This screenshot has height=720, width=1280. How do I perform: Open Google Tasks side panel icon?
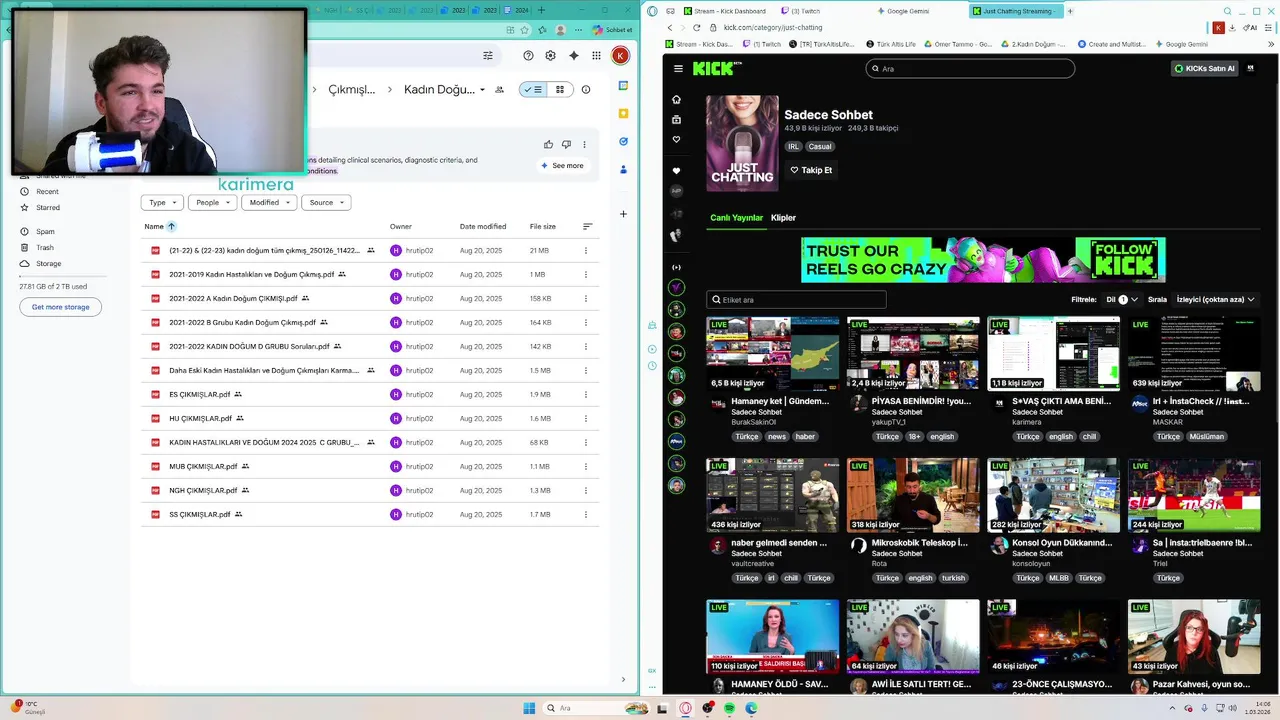tap(623, 142)
